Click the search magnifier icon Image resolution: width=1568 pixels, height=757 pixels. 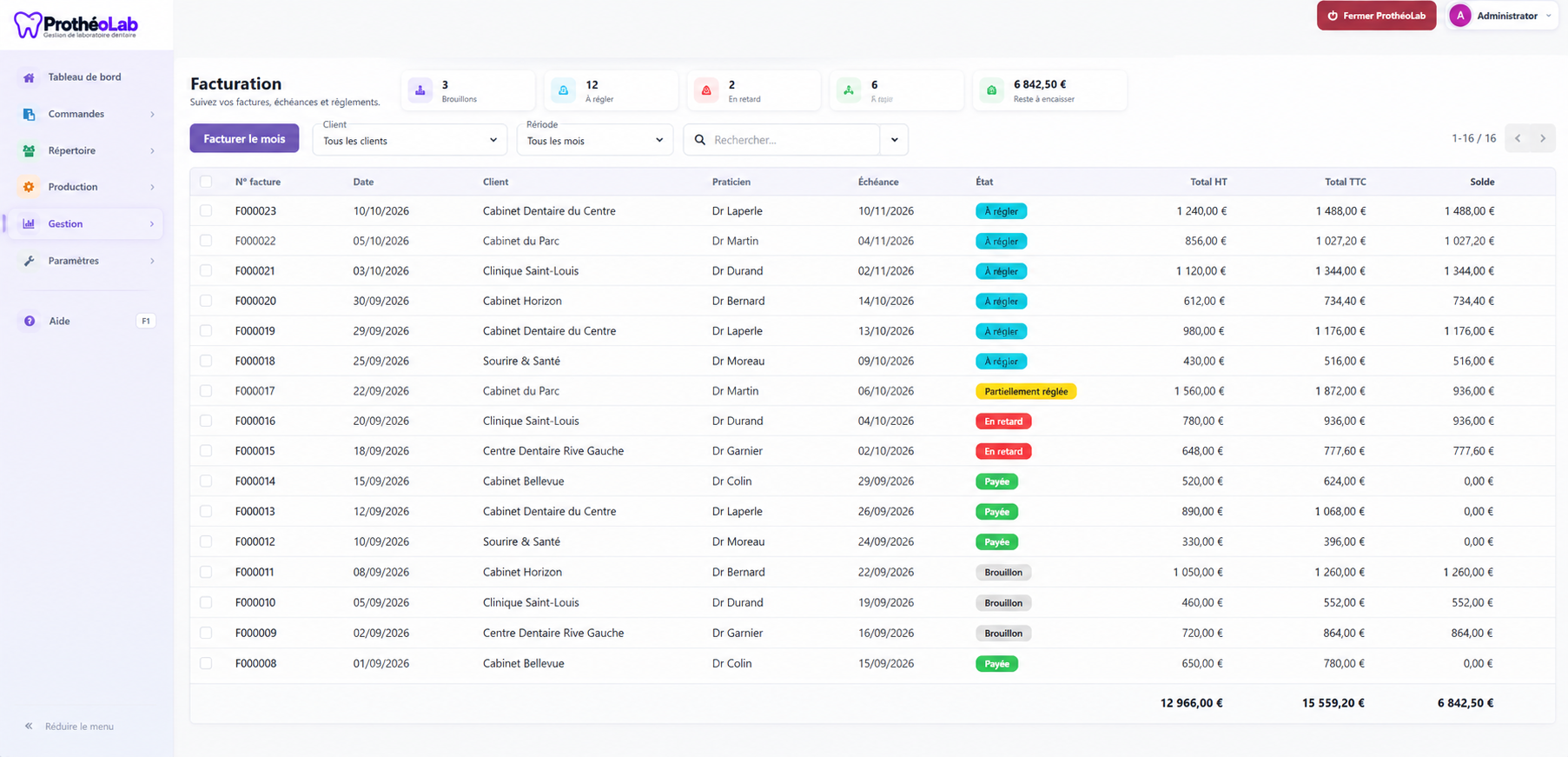700,140
